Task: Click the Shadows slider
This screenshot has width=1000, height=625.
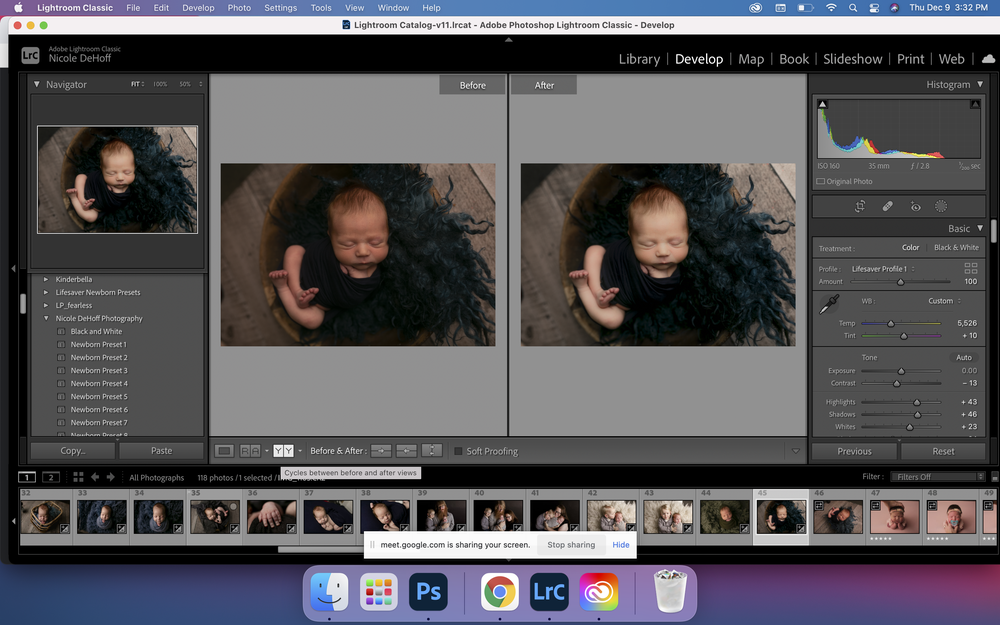Action: point(901,415)
